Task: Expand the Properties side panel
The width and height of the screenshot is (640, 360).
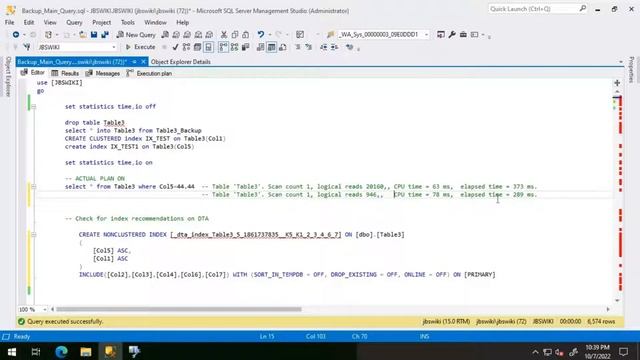Action: pyautogui.click(x=631, y=70)
